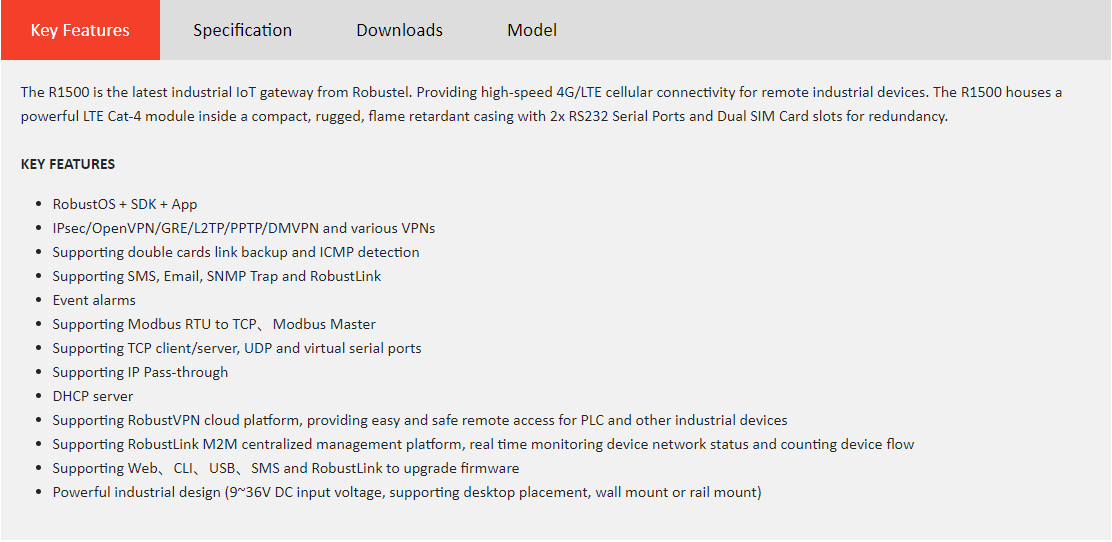Screen dimensions: 1112x542
Task: Click the RobustVPN cloud platform item
Action: pyautogui.click(x=420, y=421)
